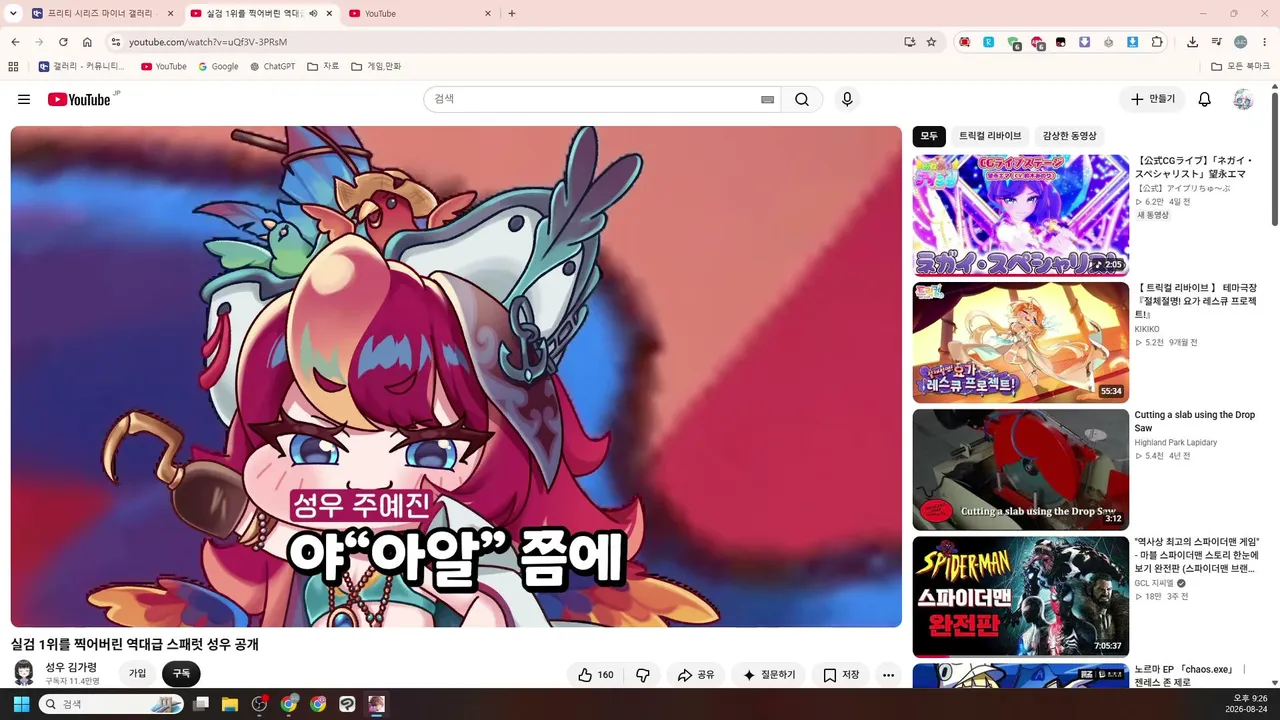Viewport: 1280px width, 720px height.
Task: Bookmark this page with the star
Action: [931, 42]
